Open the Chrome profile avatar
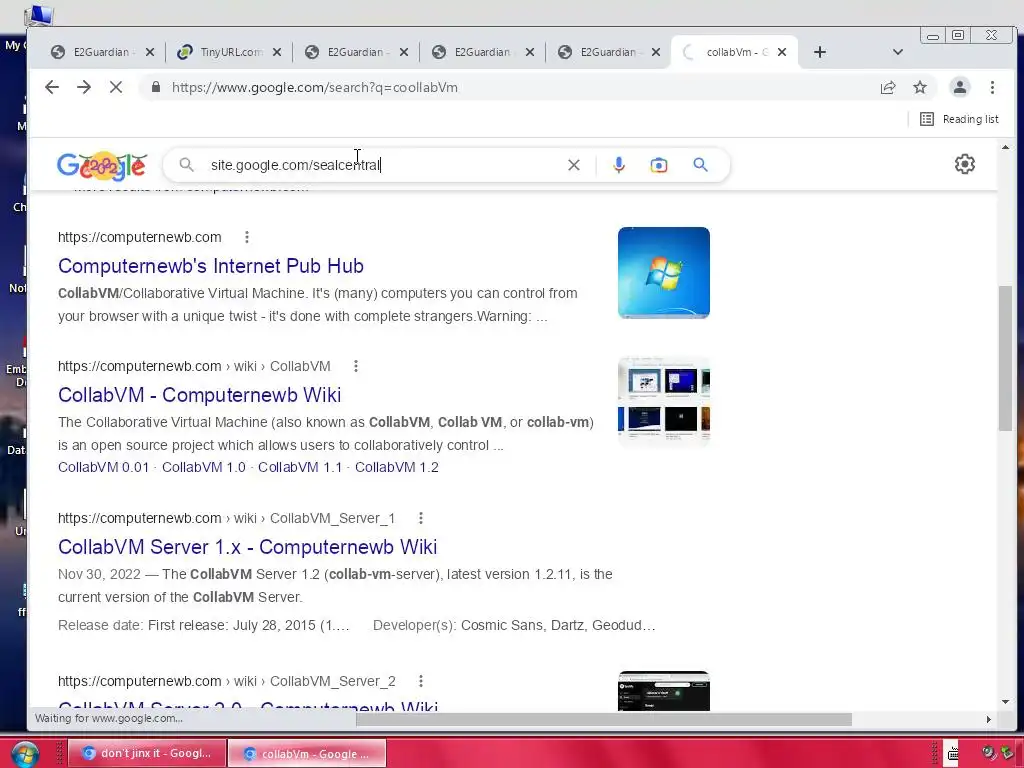 pyautogui.click(x=959, y=87)
